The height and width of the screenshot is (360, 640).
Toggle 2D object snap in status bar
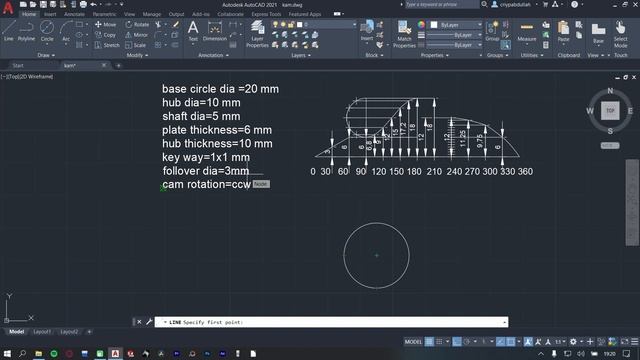tap(511, 342)
